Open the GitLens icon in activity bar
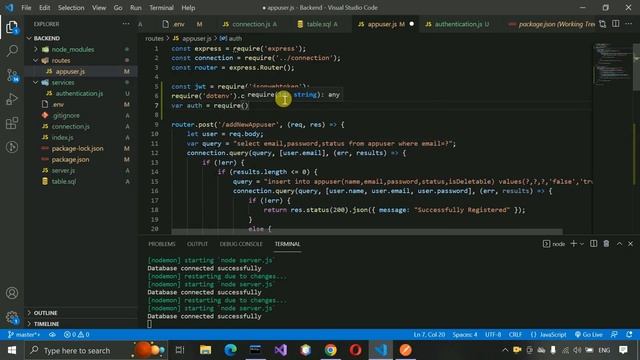The height and width of the screenshot is (360, 640). coord(12,147)
